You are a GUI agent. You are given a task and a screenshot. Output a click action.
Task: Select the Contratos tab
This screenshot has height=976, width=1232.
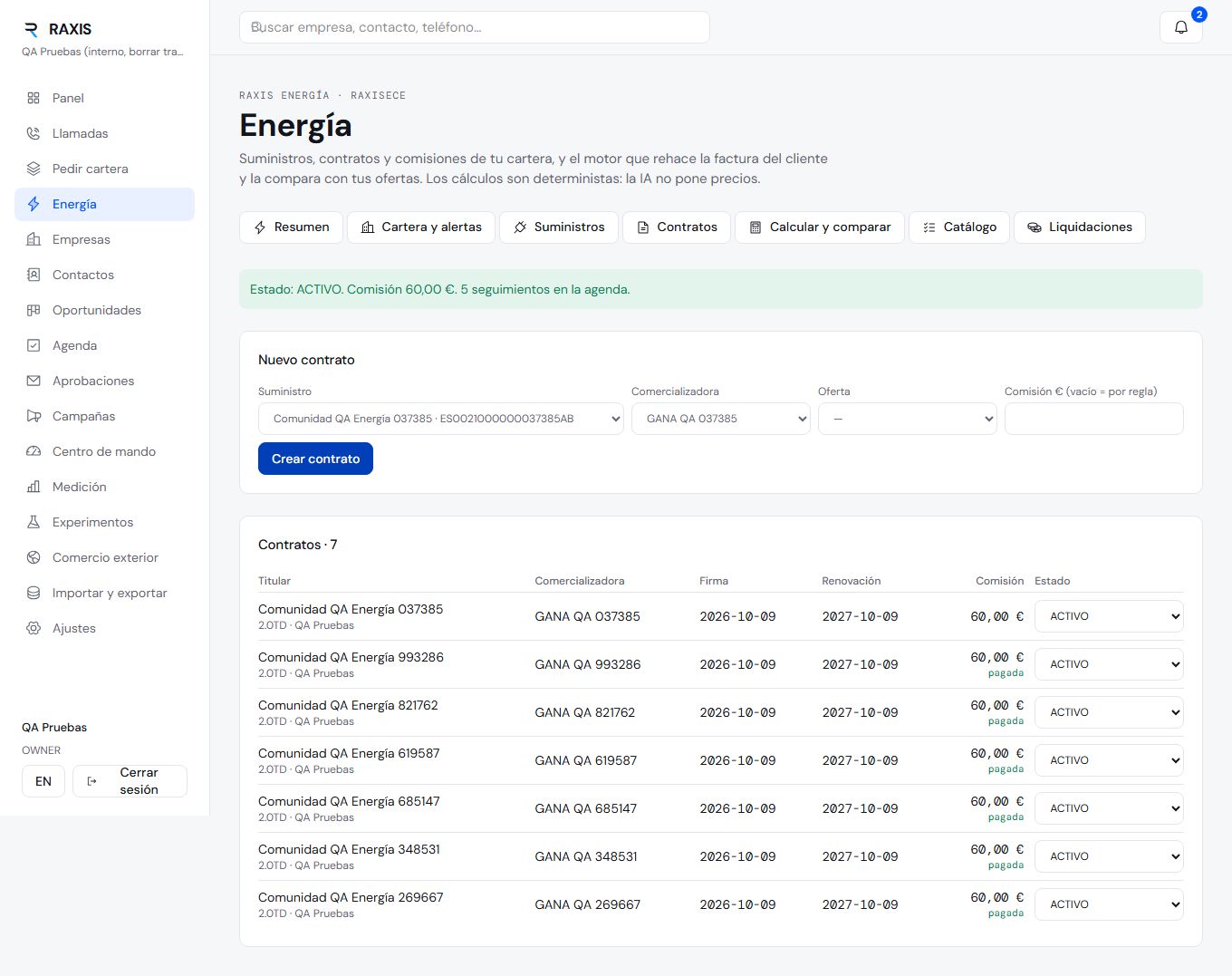coord(677,227)
